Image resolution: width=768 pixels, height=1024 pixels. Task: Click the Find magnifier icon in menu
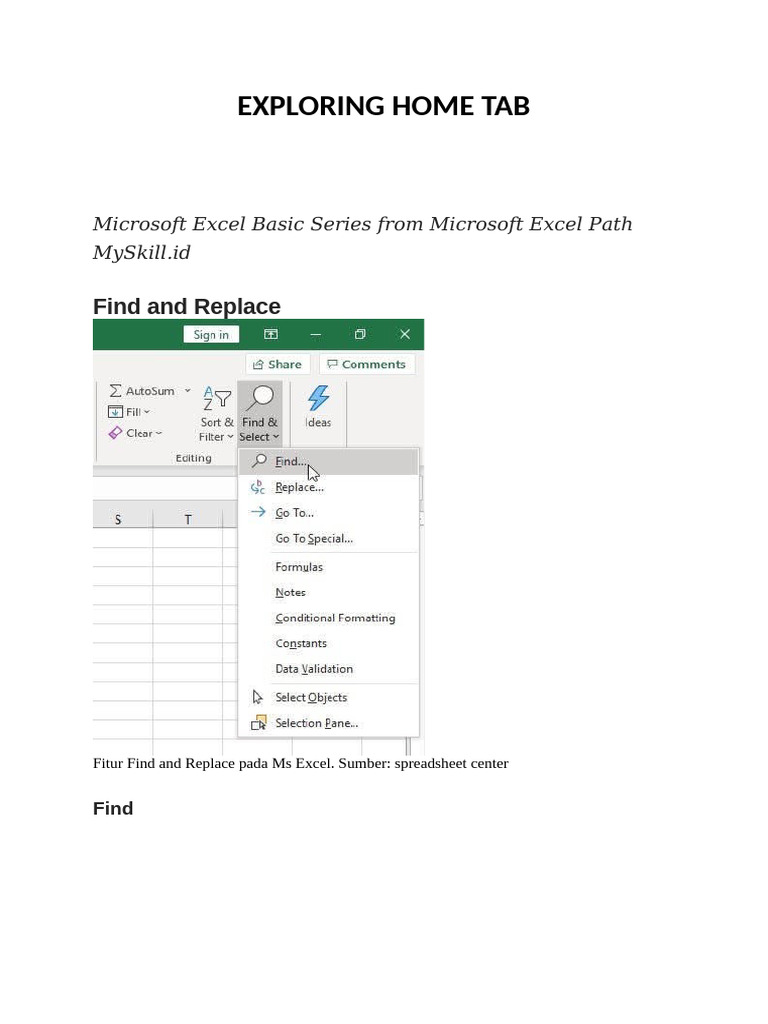[x=259, y=460]
